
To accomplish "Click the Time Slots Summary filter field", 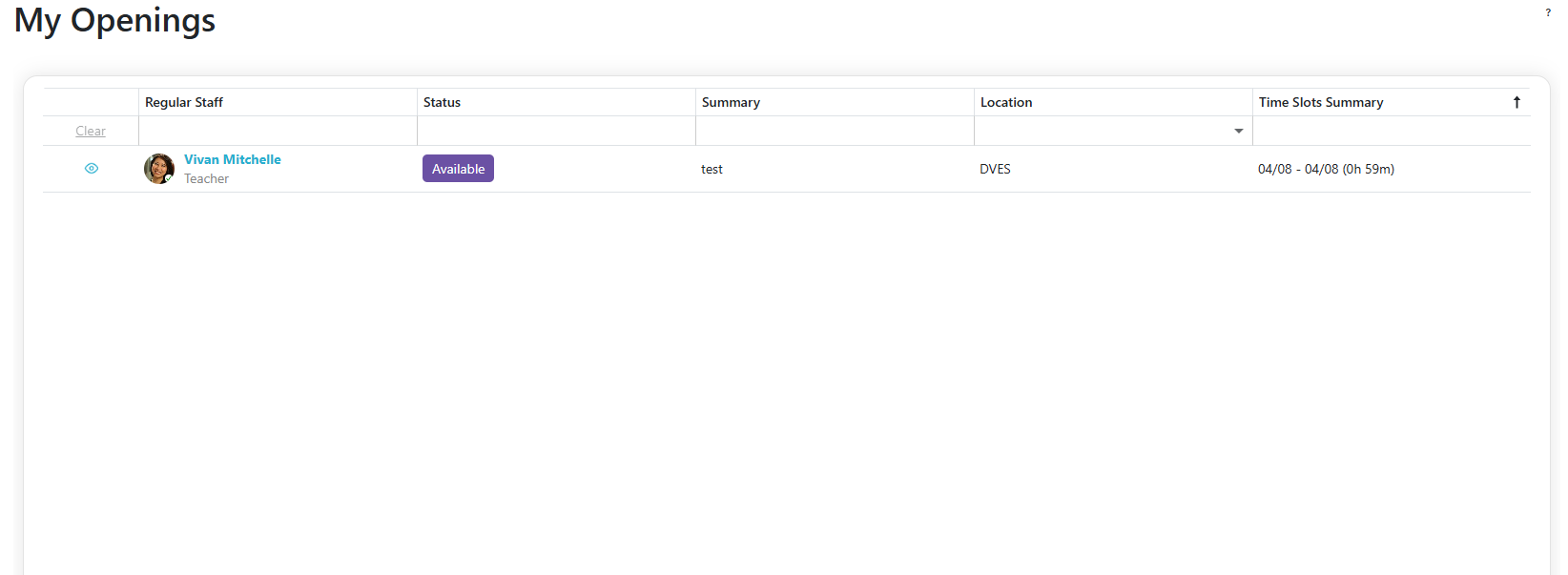I will point(1391,131).
